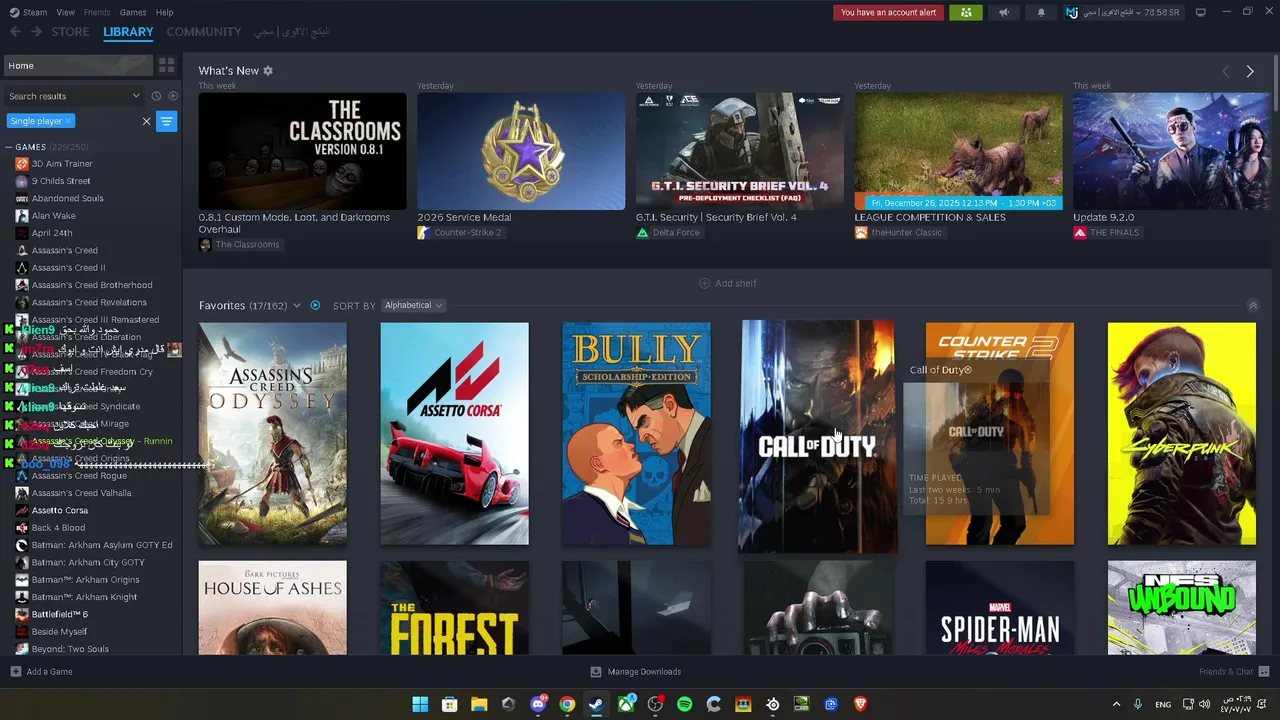This screenshot has height=720, width=1280.
Task: Open the View menu
Action: point(65,12)
